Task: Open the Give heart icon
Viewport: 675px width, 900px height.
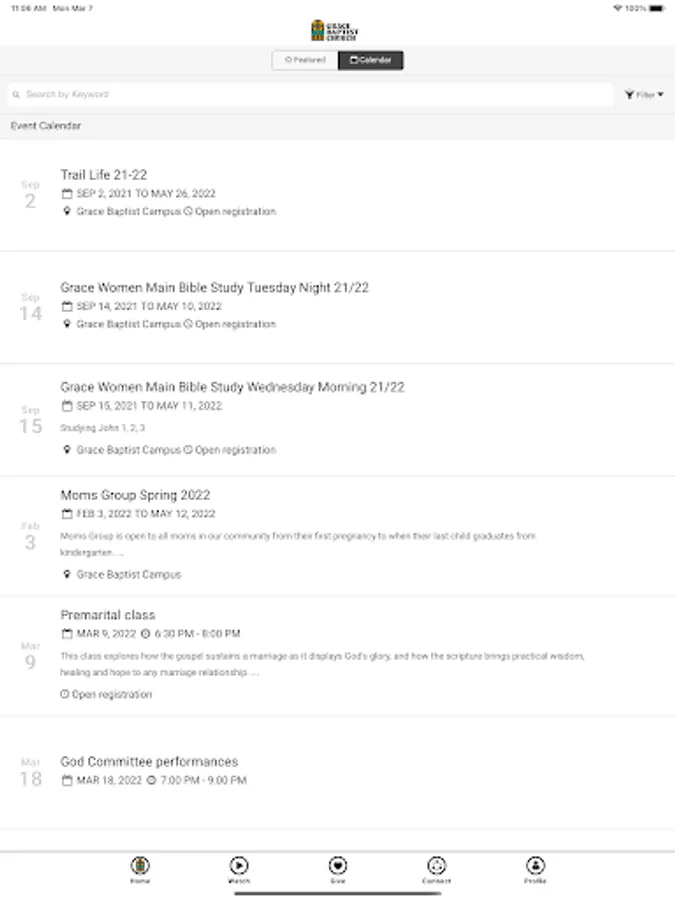Action: 338,867
